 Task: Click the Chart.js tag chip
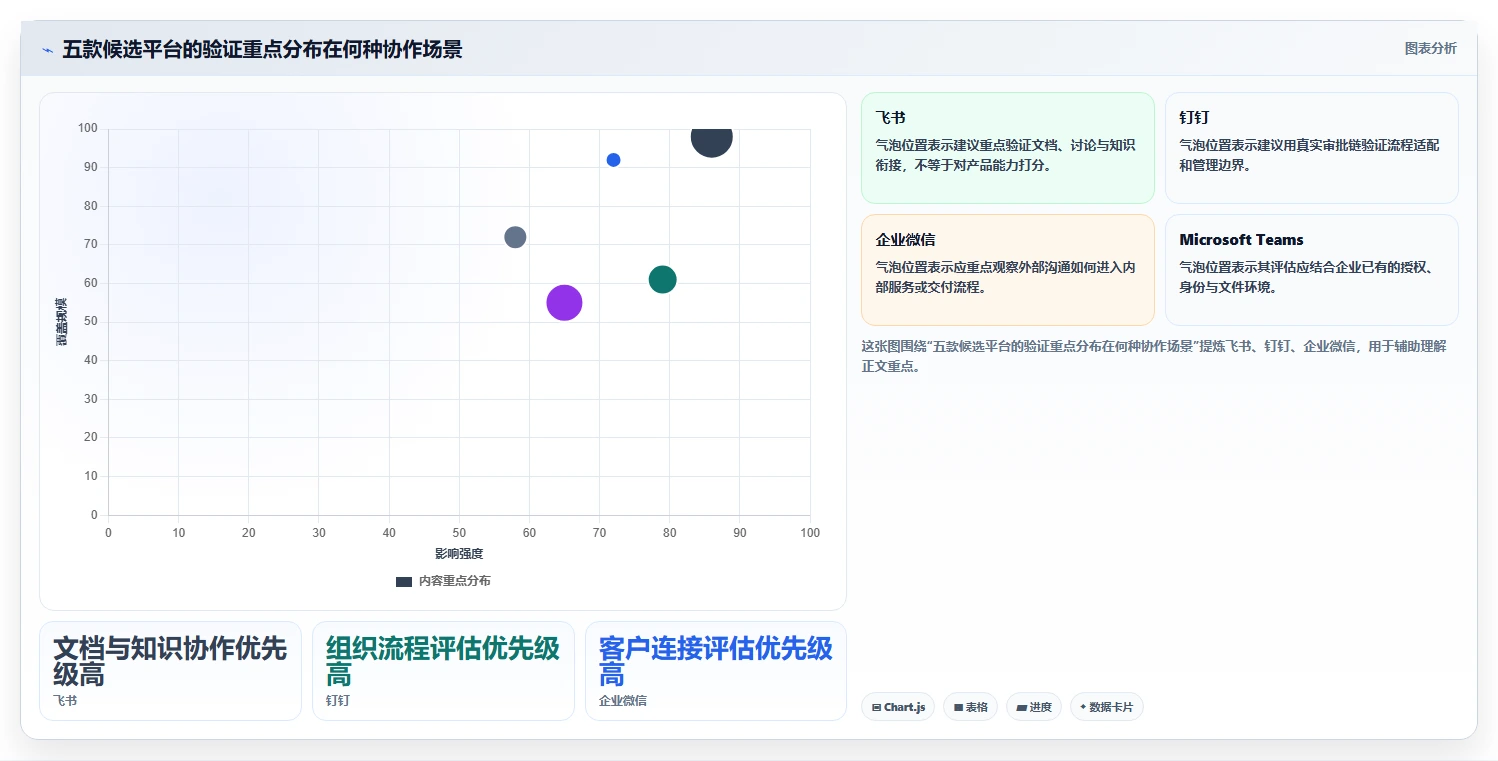(x=898, y=707)
